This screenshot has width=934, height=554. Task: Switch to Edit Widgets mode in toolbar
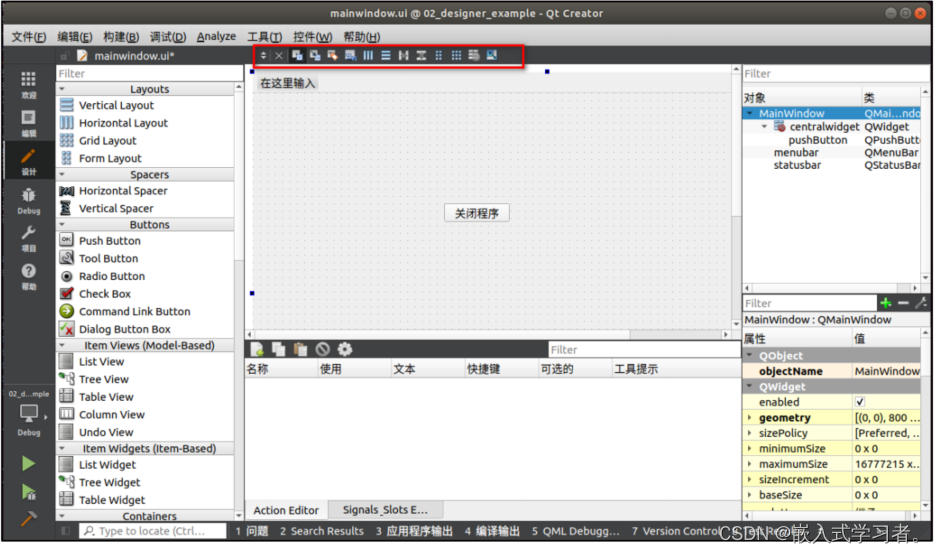(x=297, y=55)
